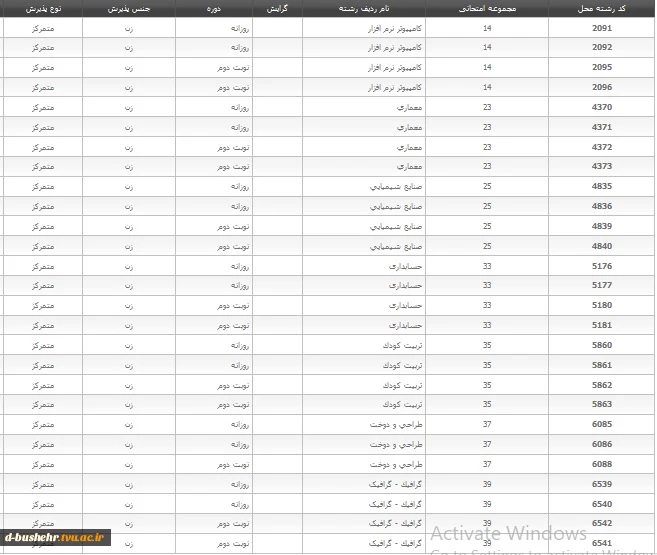Image resolution: width=657 pixels, height=555 pixels.
Task: Click متمرکز in row 5863
Action: (x=43, y=405)
